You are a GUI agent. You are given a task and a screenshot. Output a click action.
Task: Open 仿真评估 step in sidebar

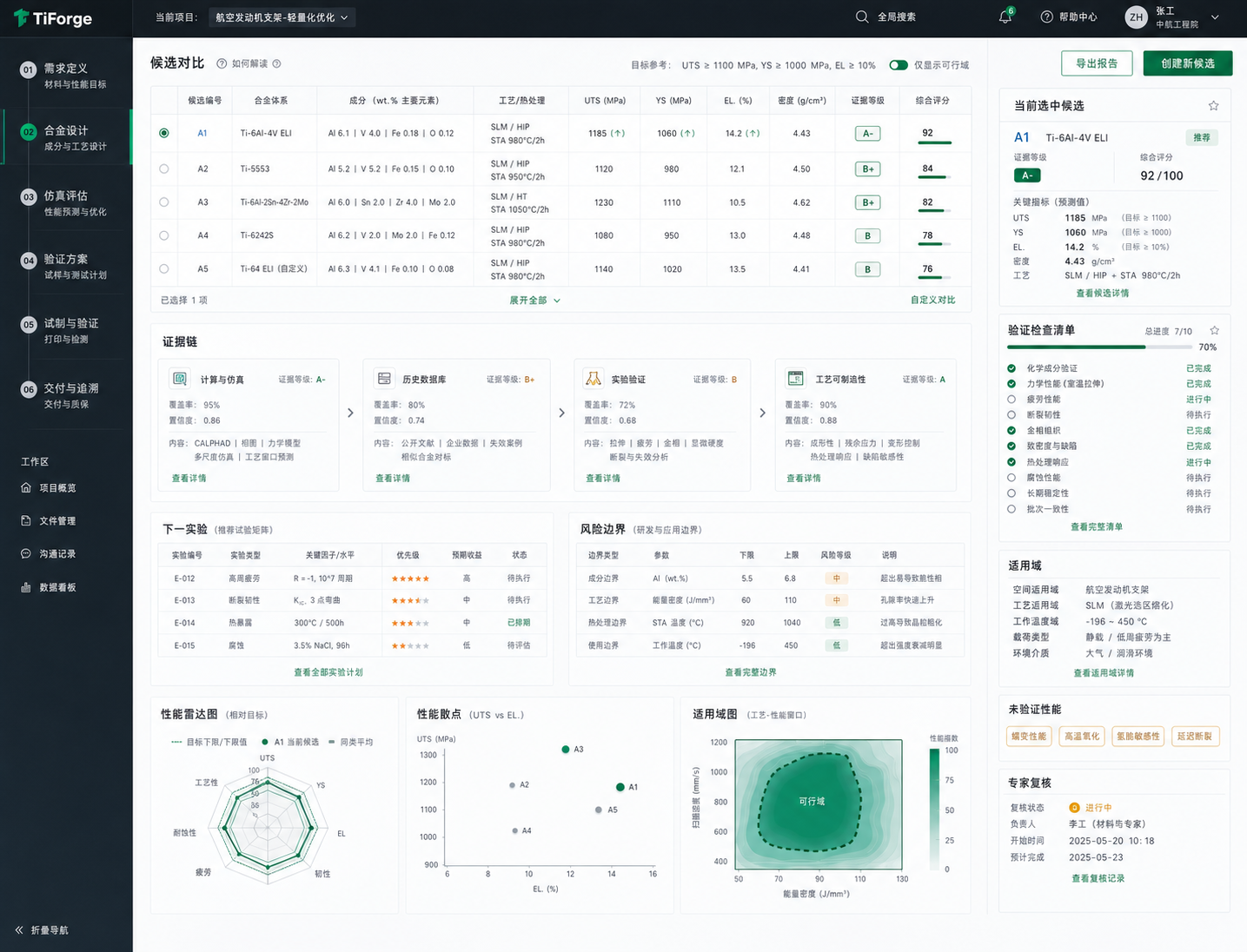(66, 202)
